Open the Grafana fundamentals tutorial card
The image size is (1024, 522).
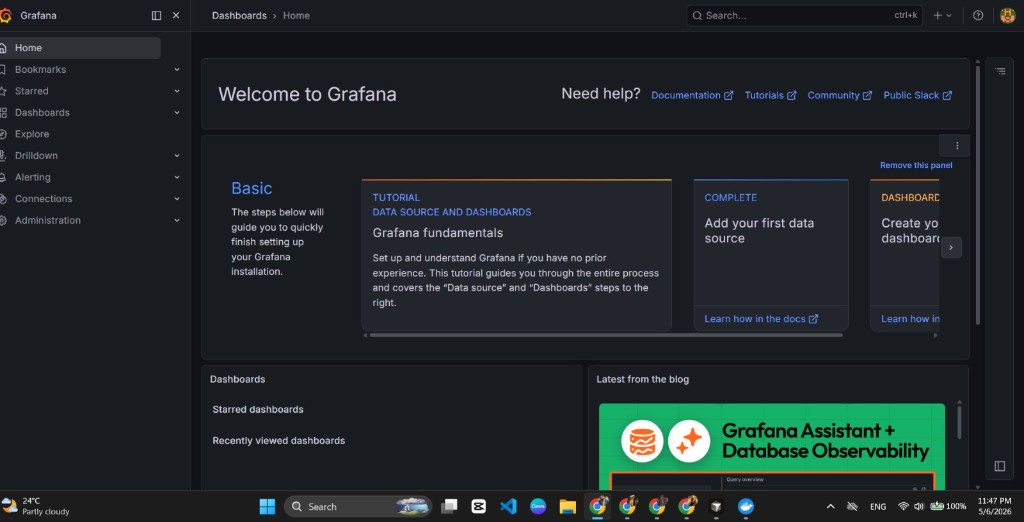tap(516, 255)
